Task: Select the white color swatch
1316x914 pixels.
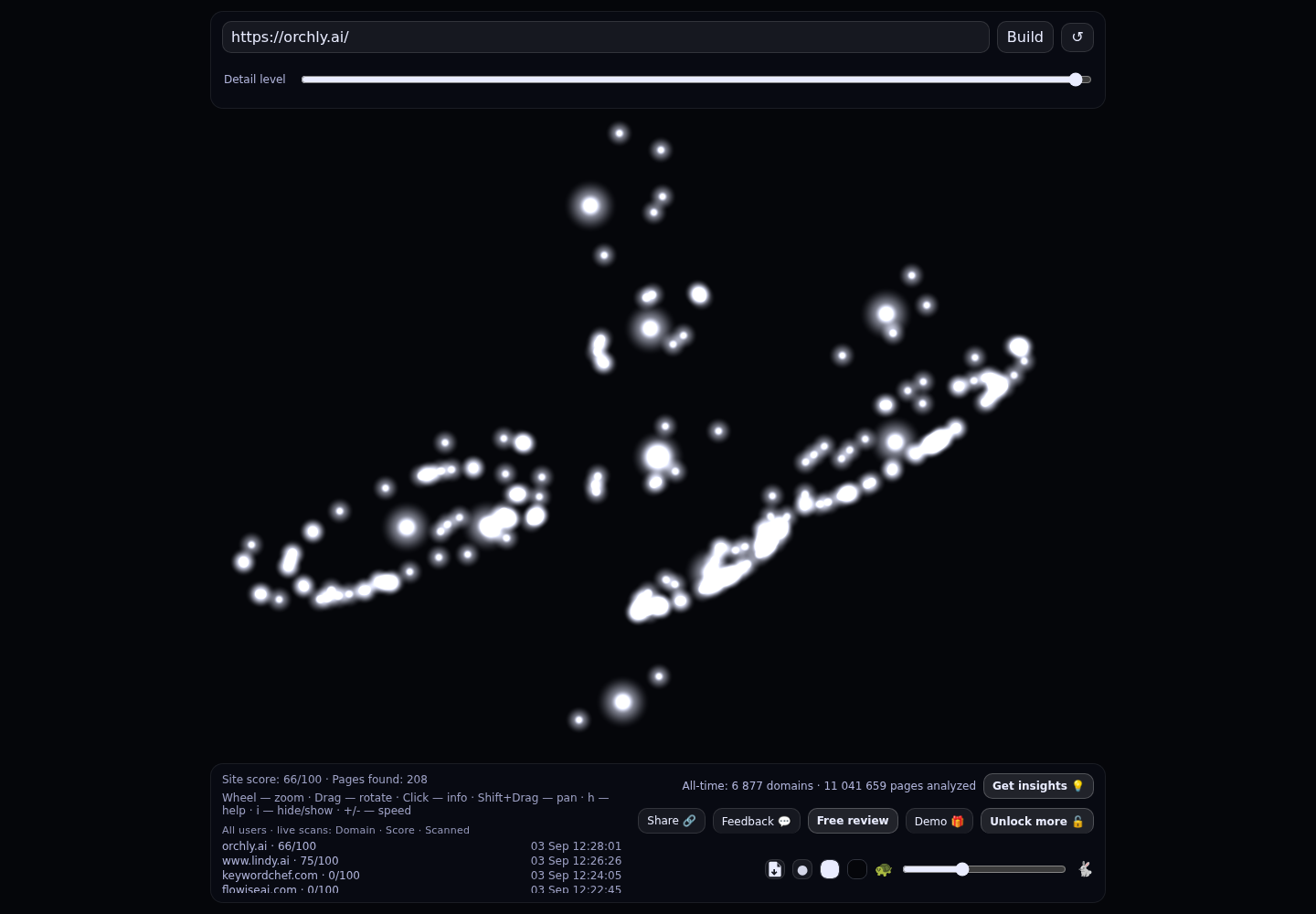Action: (x=830, y=869)
